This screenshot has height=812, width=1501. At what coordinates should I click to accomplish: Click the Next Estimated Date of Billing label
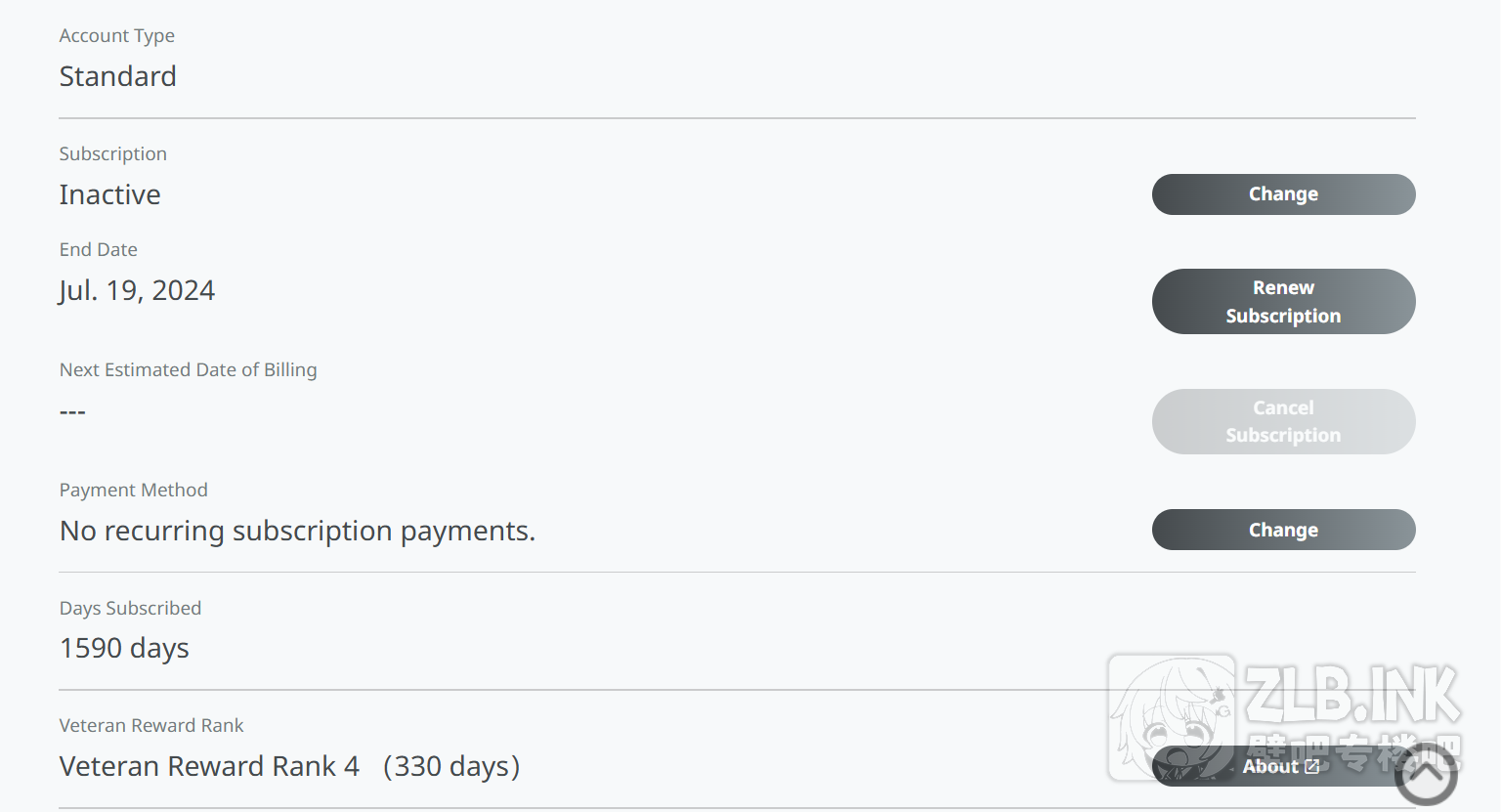pyautogui.click(x=188, y=369)
